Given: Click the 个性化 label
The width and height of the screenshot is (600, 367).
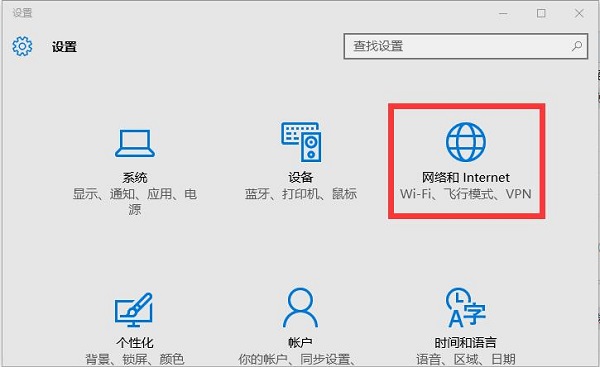Looking at the screenshot, I should [135, 343].
